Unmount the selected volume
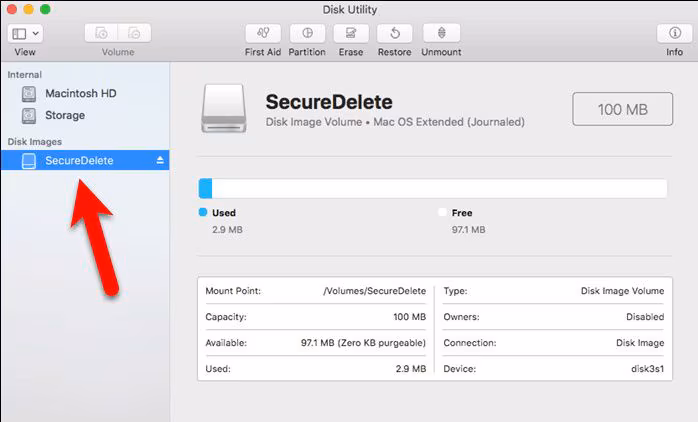 point(440,33)
